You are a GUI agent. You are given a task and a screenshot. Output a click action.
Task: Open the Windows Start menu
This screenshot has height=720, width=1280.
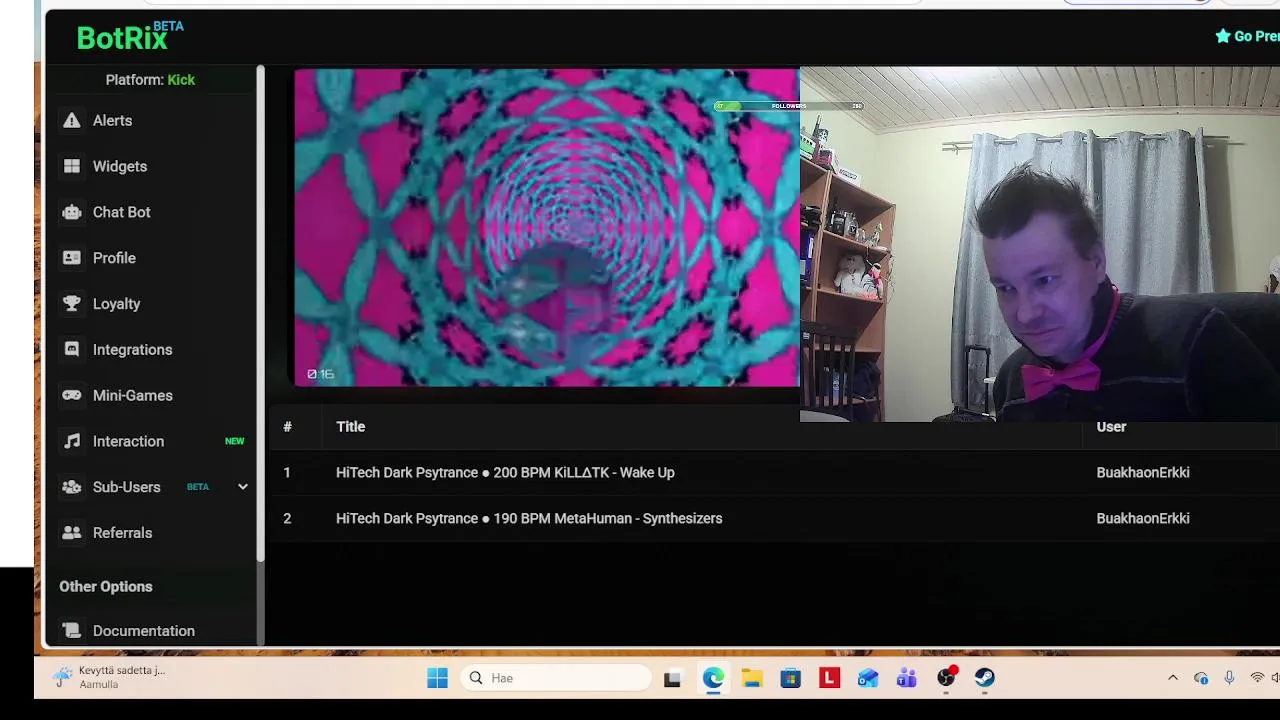coord(437,678)
